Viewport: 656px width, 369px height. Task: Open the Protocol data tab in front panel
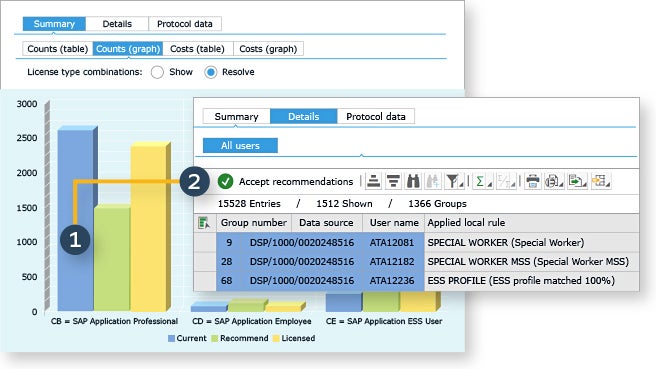pos(376,116)
